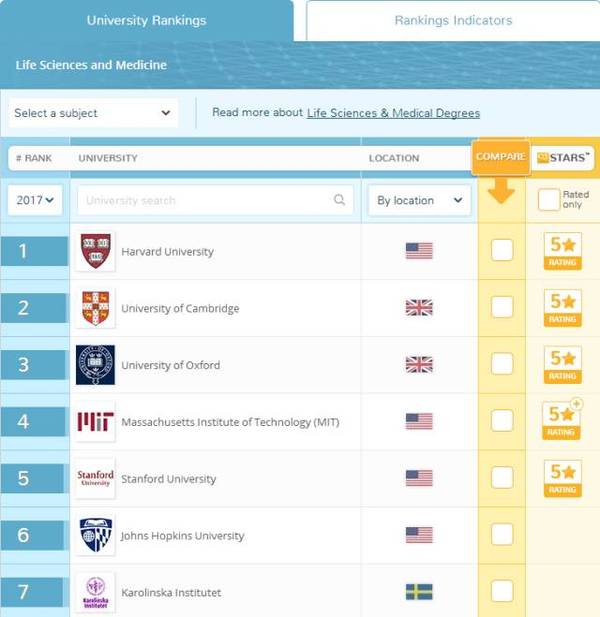Click the UK flag in Oxford's row

[x=419, y=364]
